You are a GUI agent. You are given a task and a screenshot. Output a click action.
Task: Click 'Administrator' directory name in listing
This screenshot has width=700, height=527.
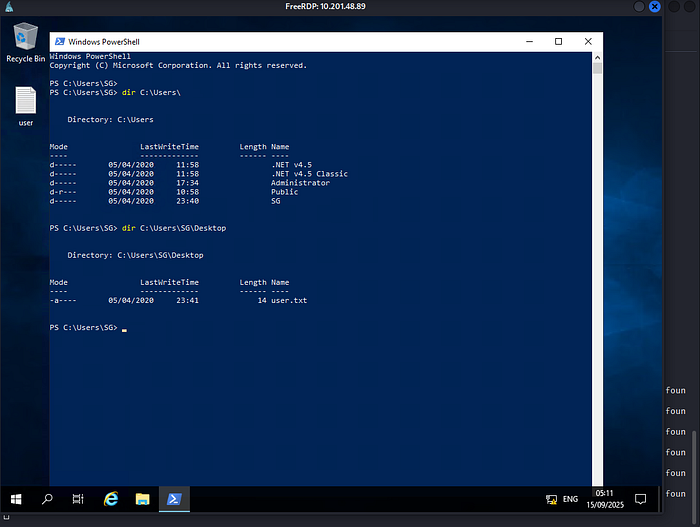(300, 183)
